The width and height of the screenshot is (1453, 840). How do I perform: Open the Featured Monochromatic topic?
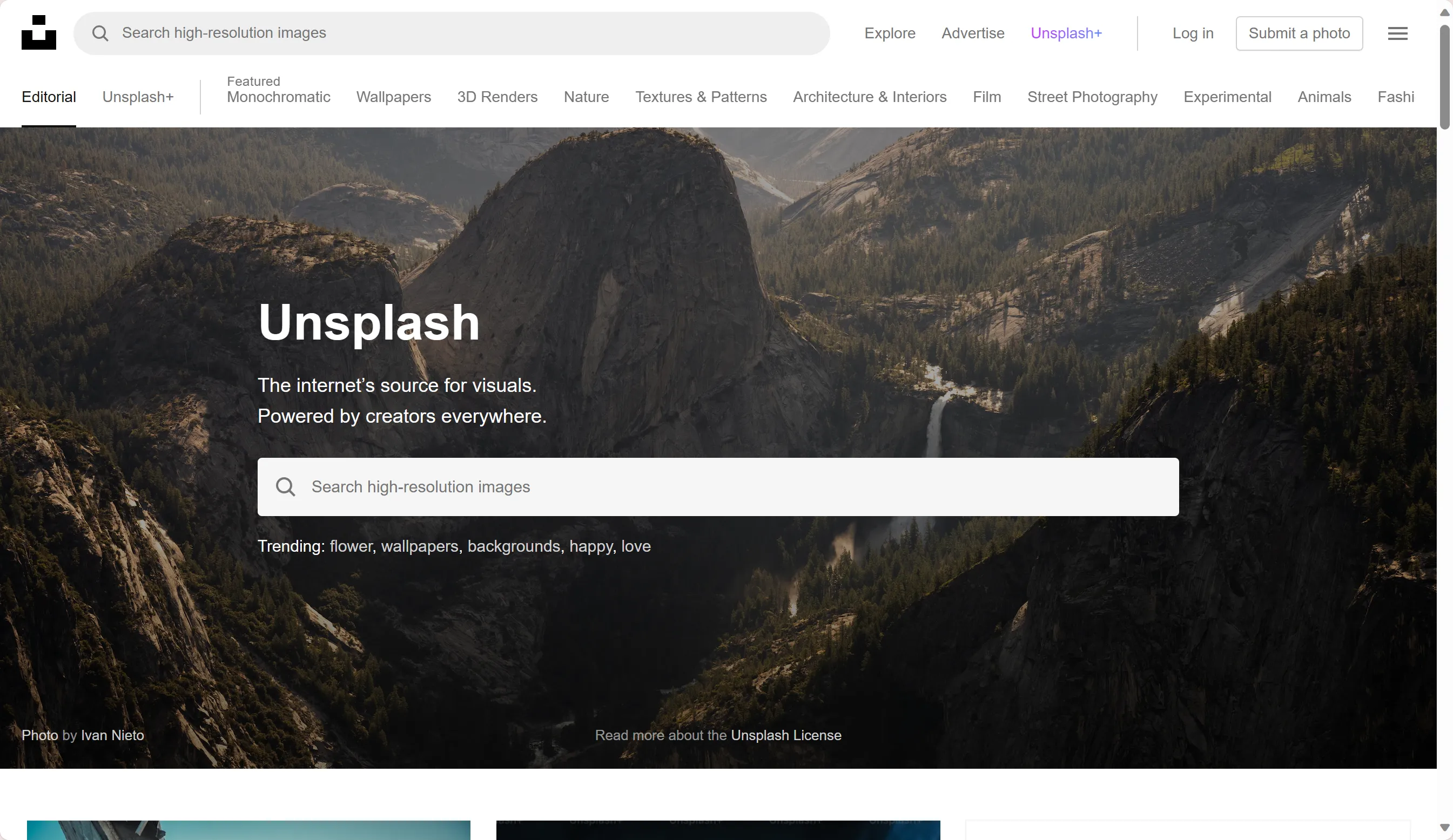point(279,97)
